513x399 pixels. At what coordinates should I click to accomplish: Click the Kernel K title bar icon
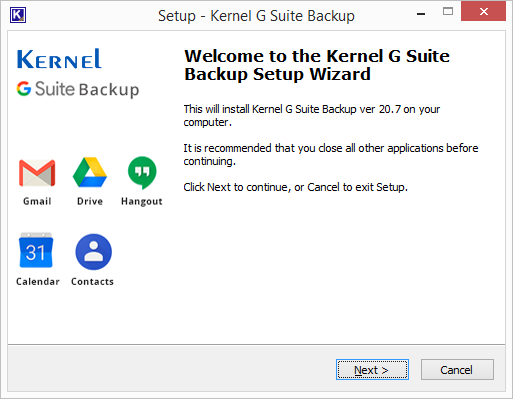[x=18, y=15]
